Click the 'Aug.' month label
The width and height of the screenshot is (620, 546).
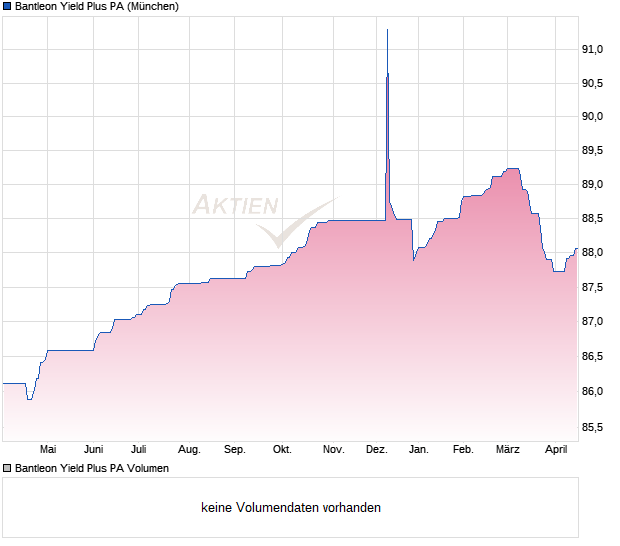(189, 450)
